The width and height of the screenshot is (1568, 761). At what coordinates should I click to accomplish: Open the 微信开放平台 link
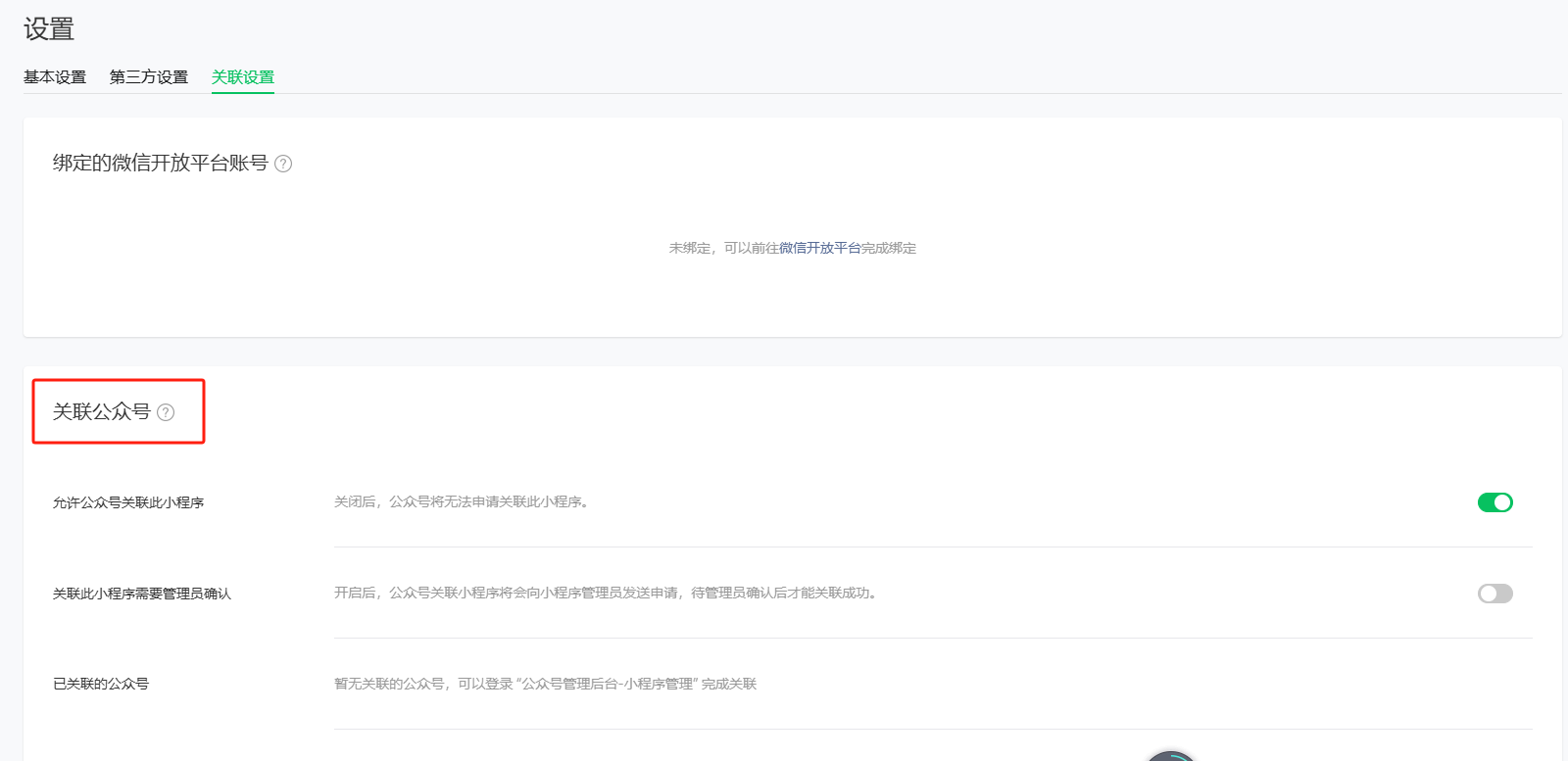pyautogui.click(x=820, y=249)
